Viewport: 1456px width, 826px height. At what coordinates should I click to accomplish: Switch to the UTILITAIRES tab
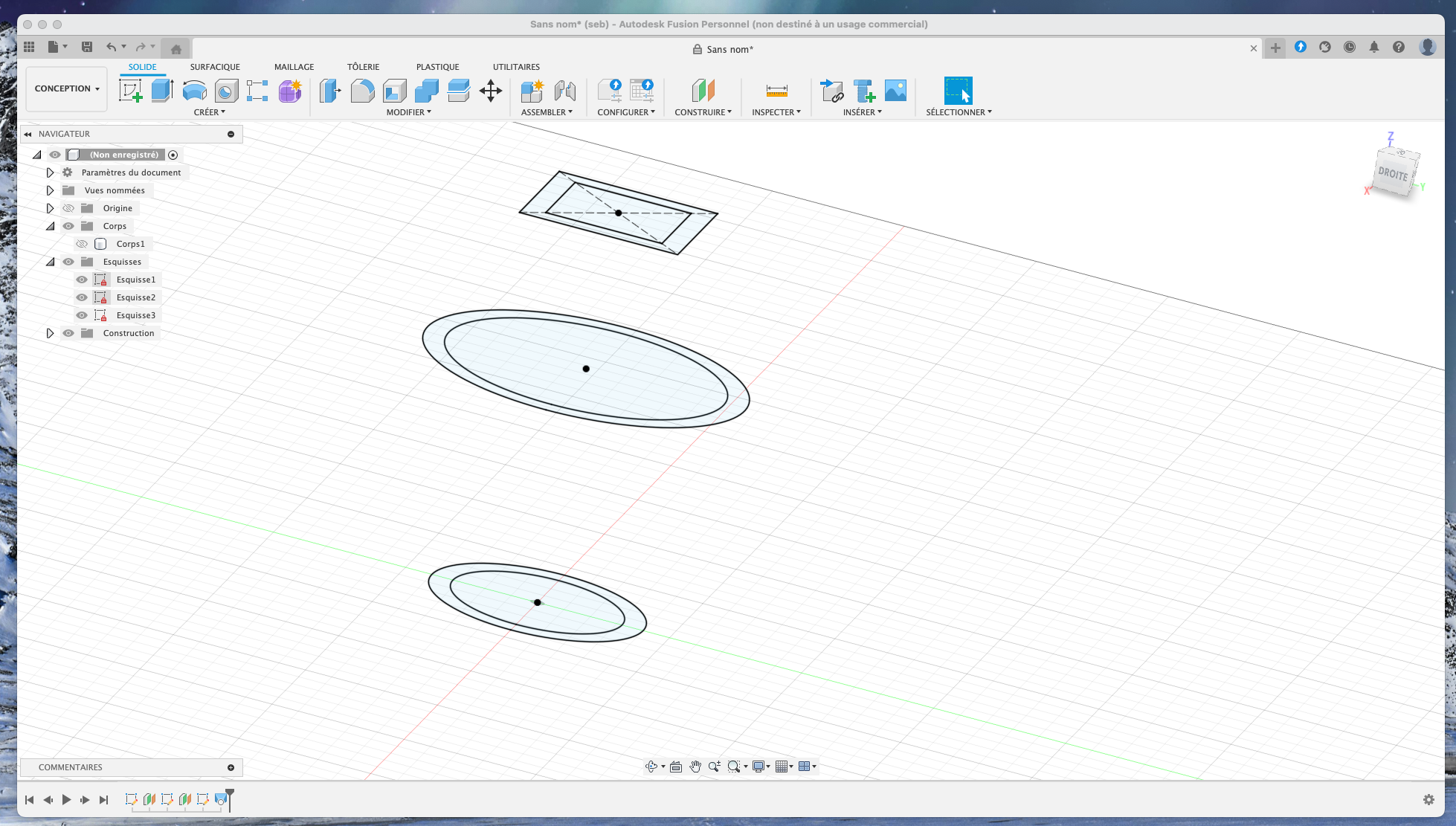(x=516, y=67)
